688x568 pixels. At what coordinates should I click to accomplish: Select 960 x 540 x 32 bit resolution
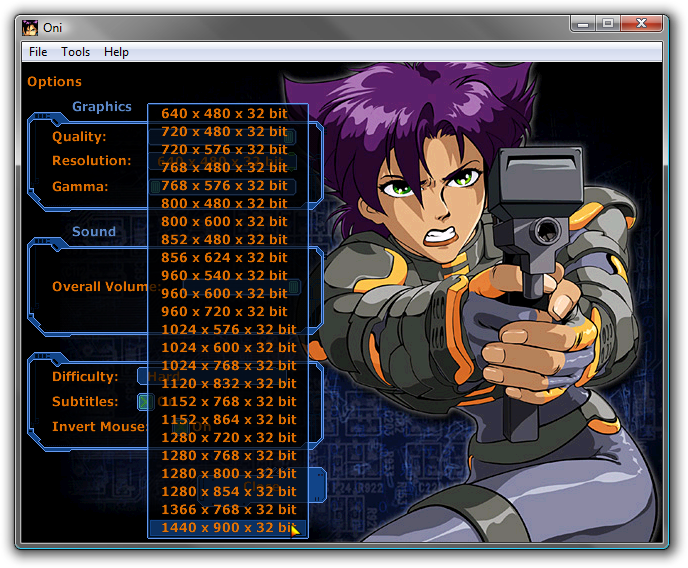[228, 275]
